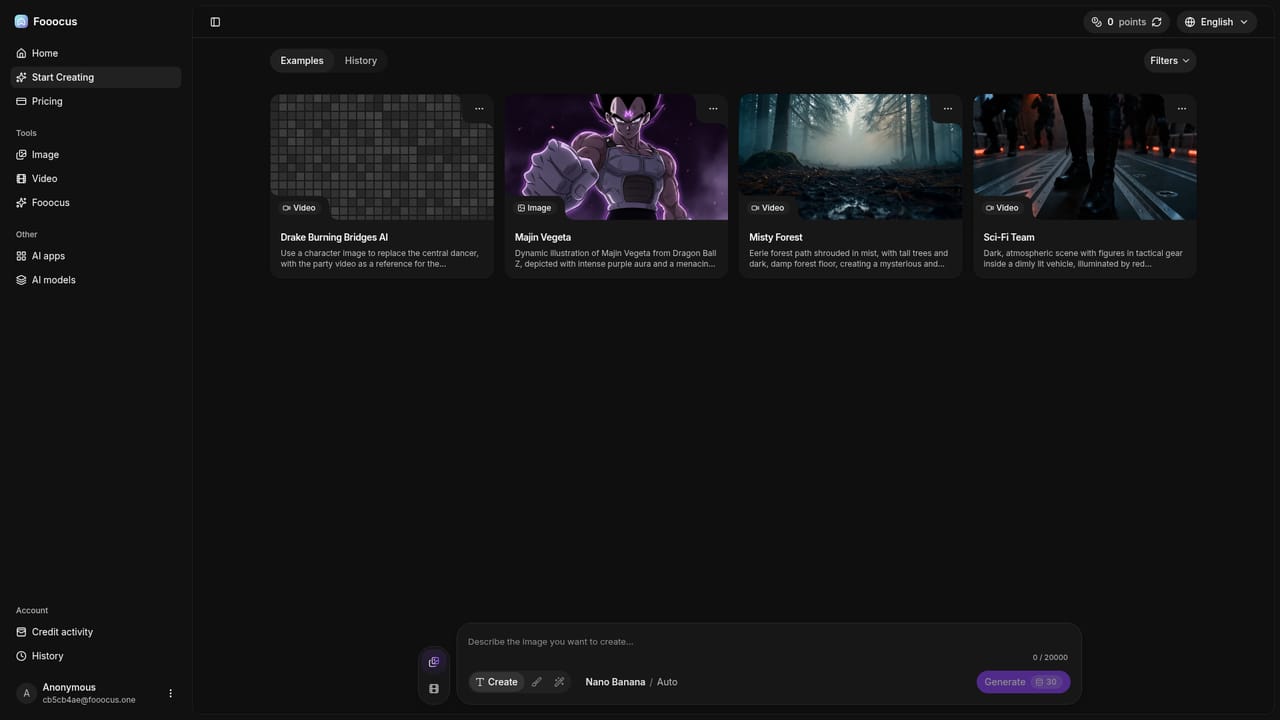This screenshot has width=1280, height=720.
Task: Select the edit pencil mode icon
Action: tap(536, 682)
